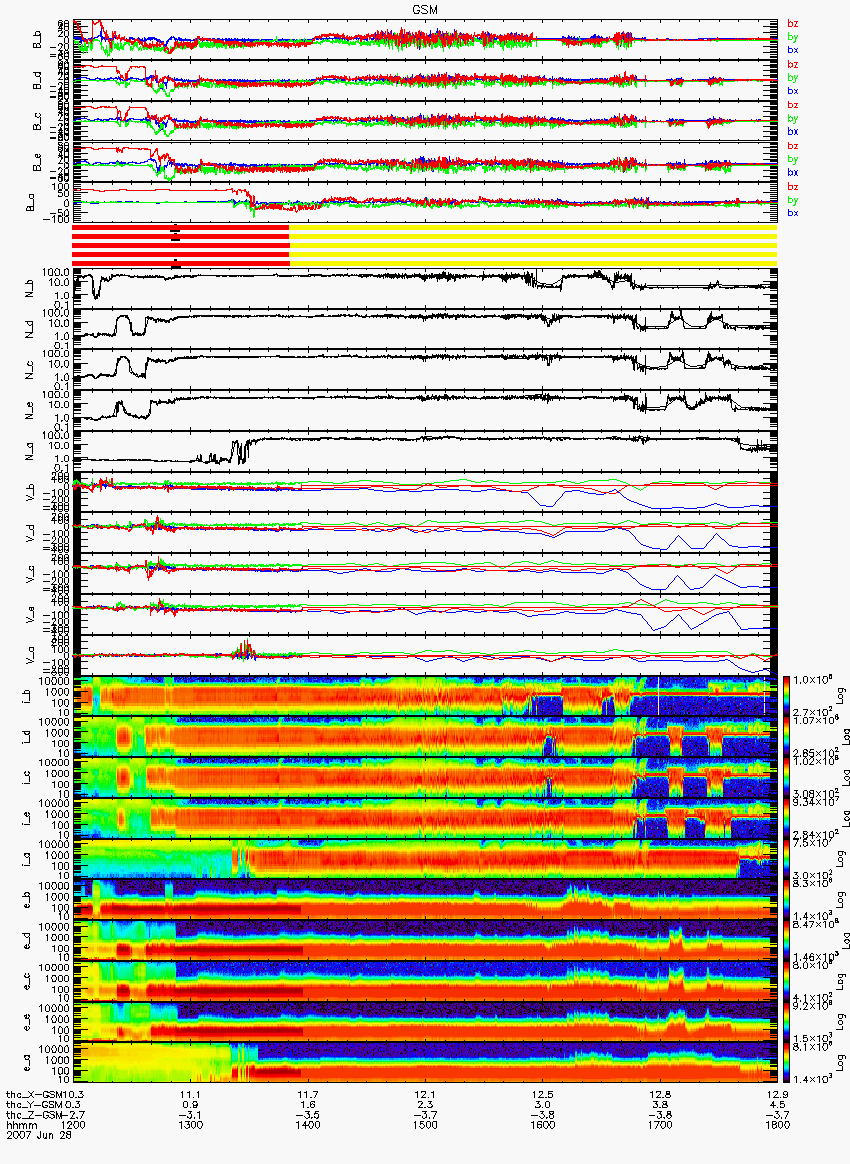Image resolution: width=850 pixels, height=1164 pixels.
Task: Select the V_a velocity panel label
Action: pos(30,655)
